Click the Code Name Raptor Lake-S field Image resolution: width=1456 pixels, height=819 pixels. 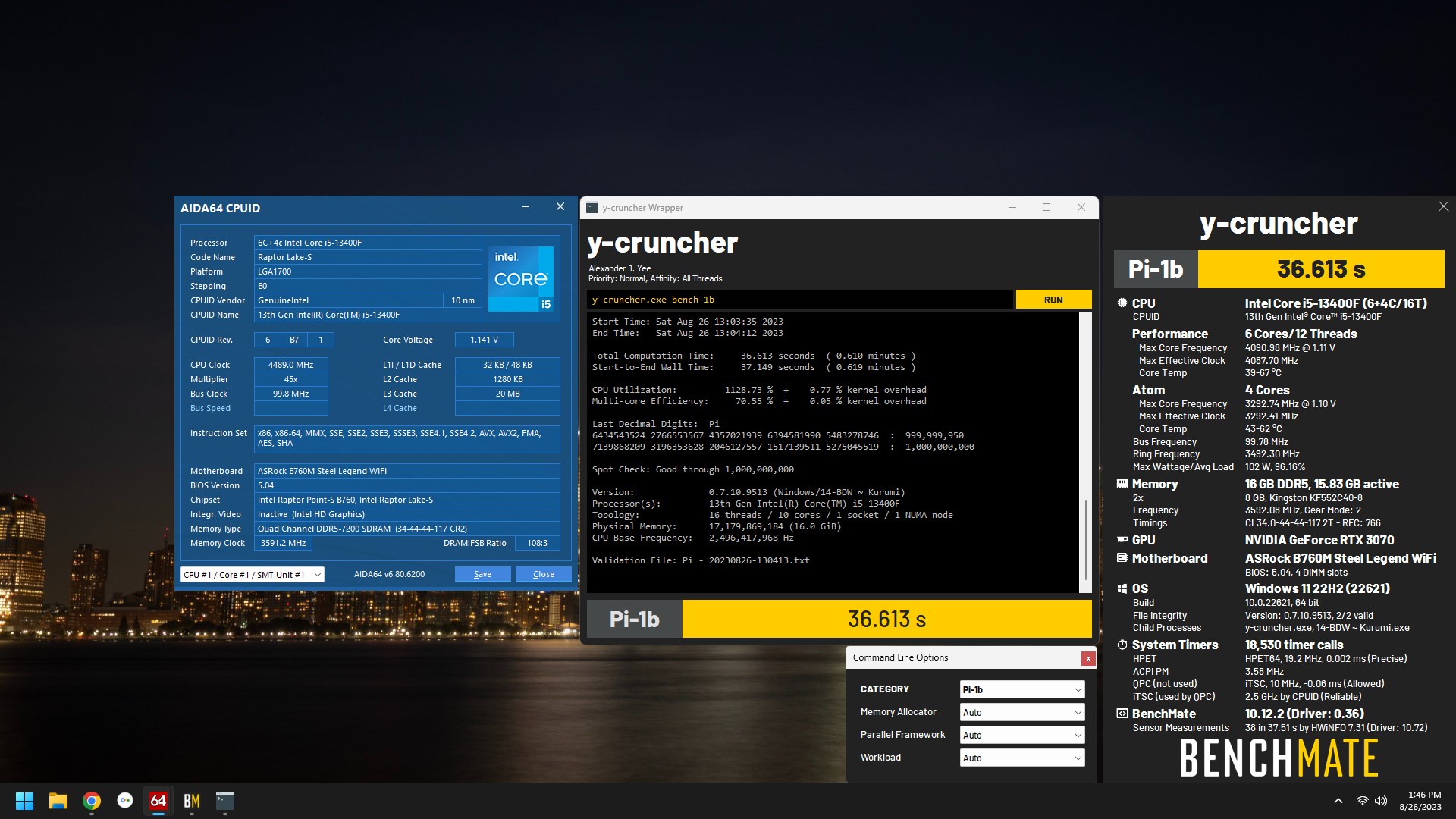[368, 257]
